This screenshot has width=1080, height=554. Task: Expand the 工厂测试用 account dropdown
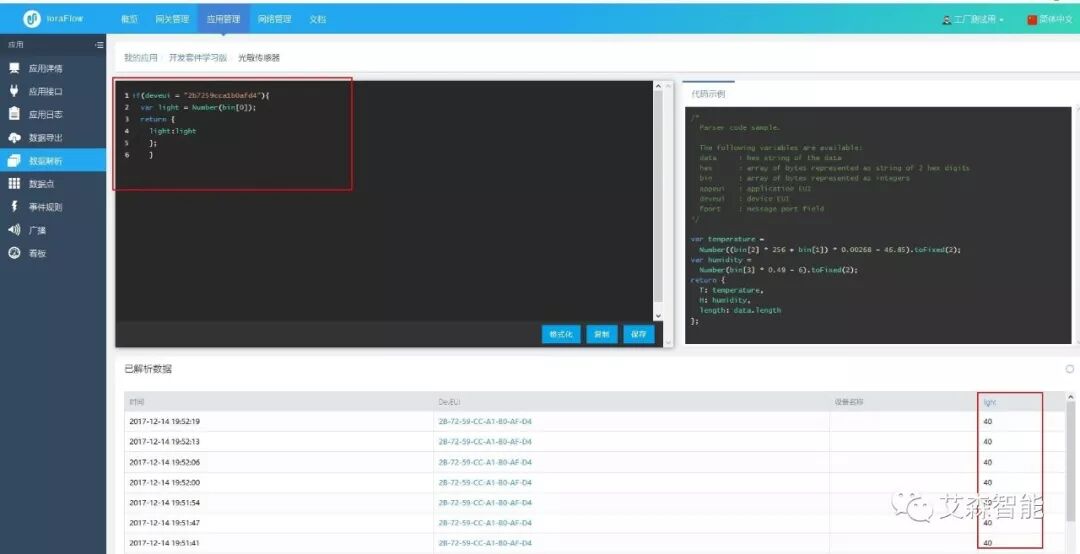(973, 19)
